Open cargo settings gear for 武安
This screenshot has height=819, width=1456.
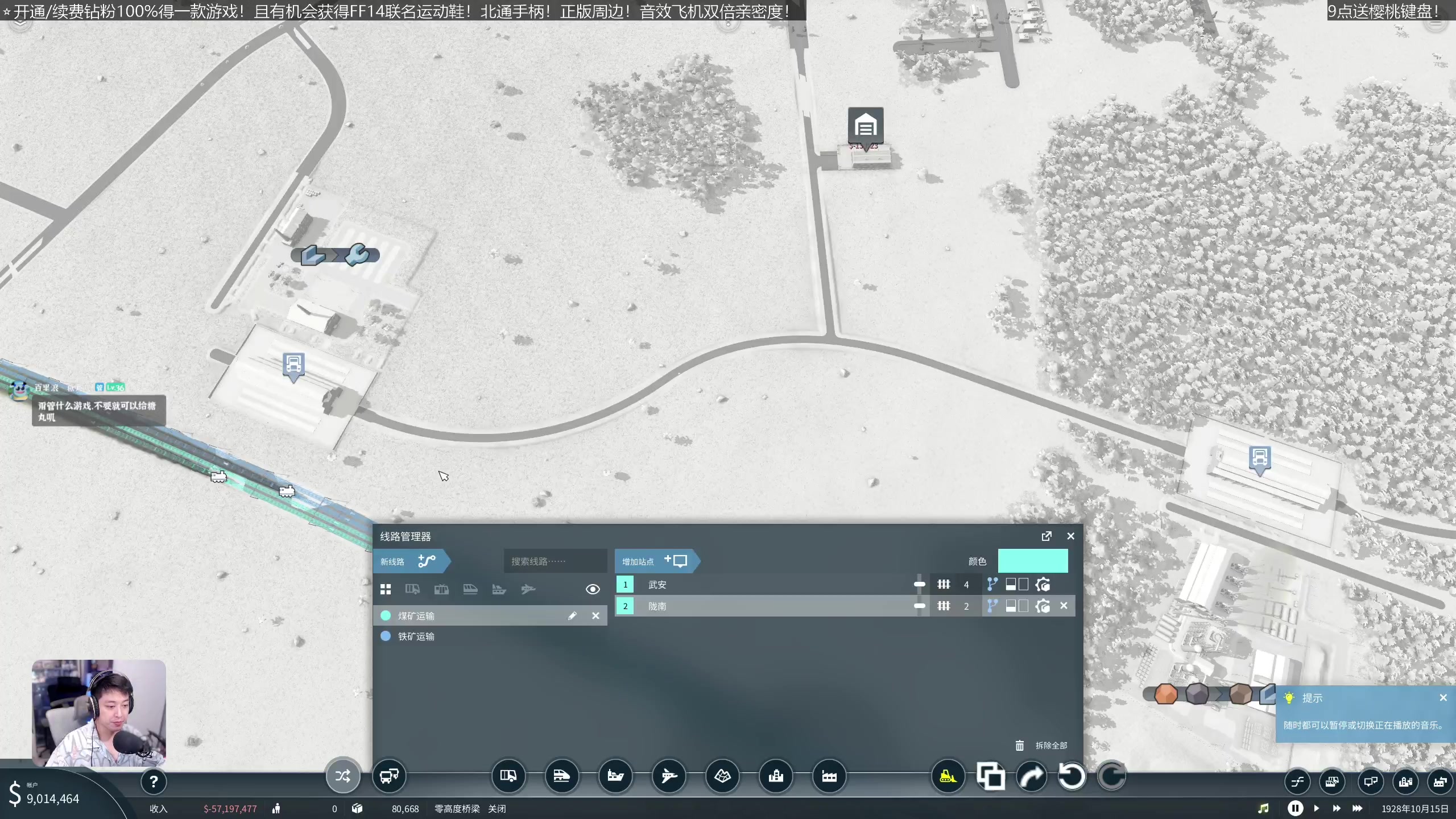pos(1043,584)
